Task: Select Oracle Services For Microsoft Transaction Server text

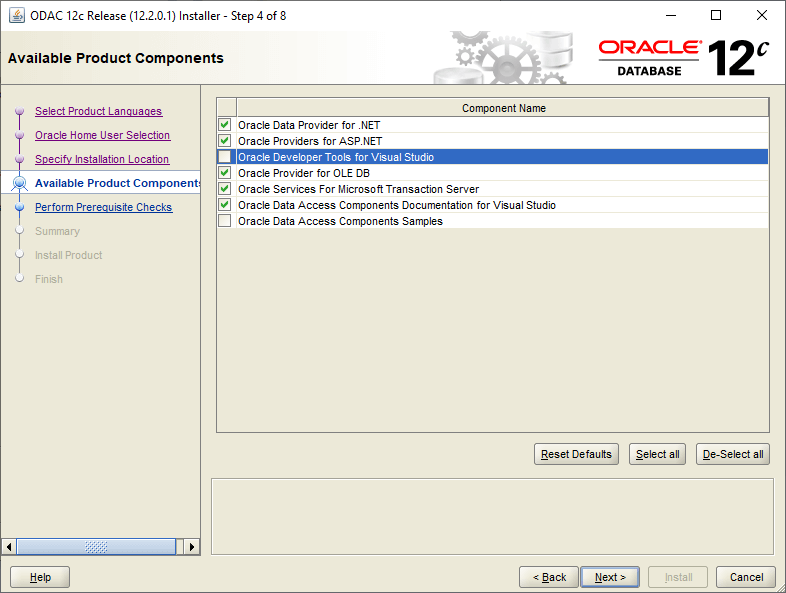Action: click(358, 189)
